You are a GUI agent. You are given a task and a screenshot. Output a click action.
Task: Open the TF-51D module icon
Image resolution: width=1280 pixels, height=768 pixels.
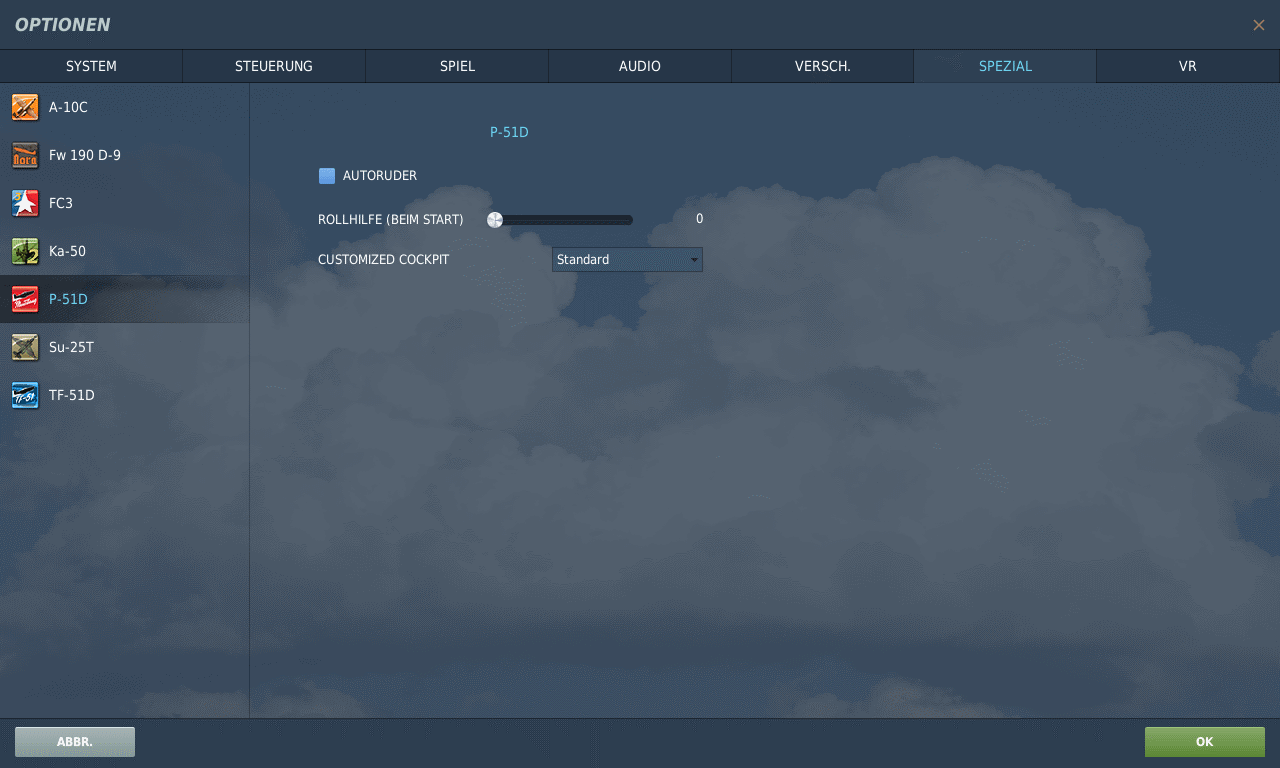coord(25,395)
